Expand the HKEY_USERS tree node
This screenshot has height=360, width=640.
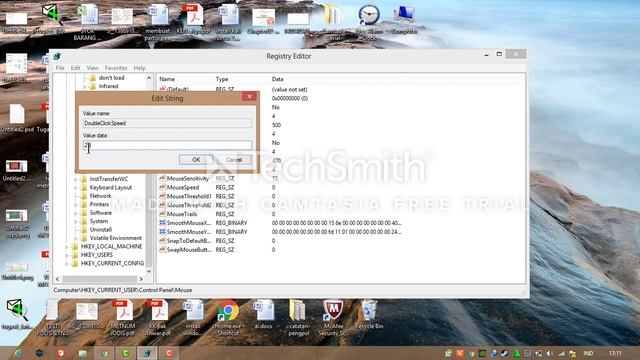pos(67,255)
